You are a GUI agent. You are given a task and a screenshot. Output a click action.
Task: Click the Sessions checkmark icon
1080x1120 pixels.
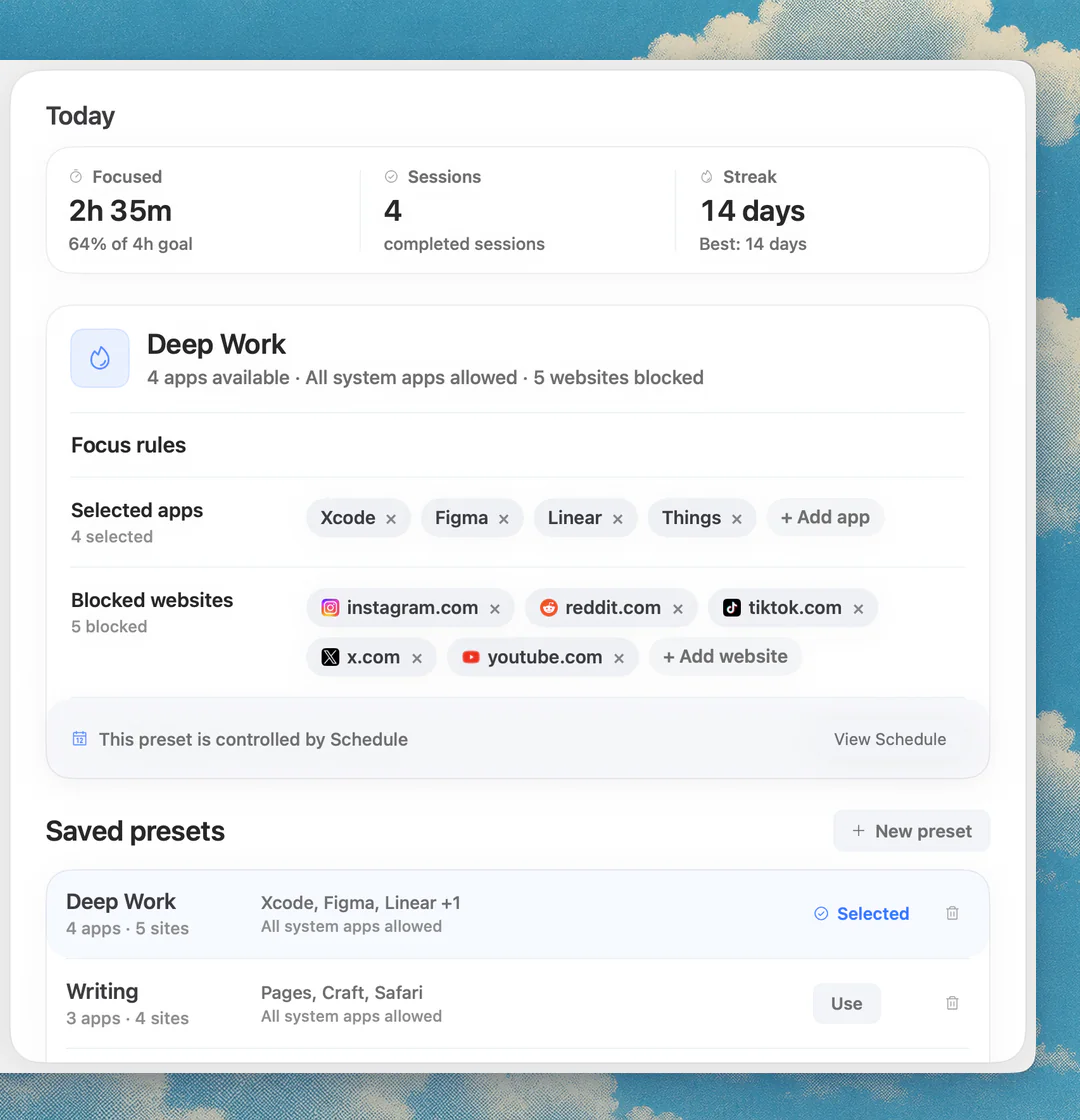(x=391, y=176)
